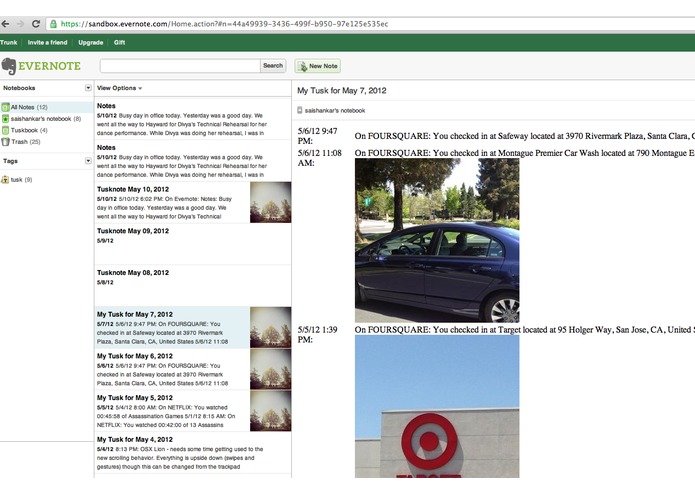Select All Notes (12) in sidebar
This screenshot has width=695, height=494.
[x=47, y=107]
